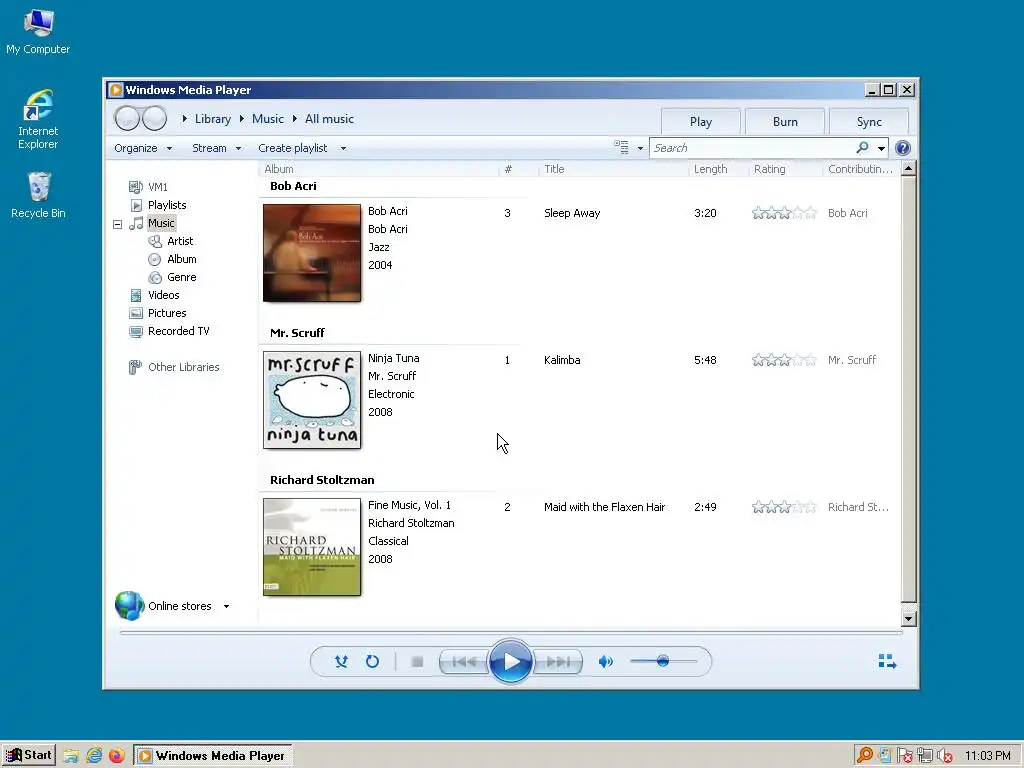The image size is (1024, 768).
Task: Sort by Contributing artist column header
Action: 861,169
